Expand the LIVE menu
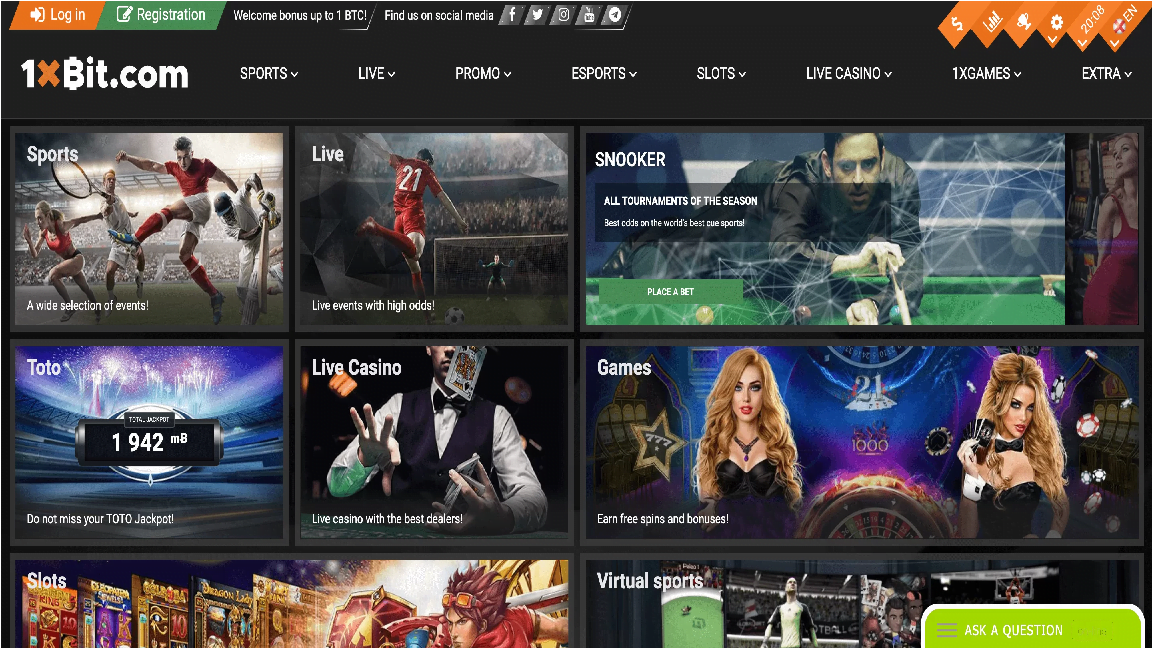Screen dimensions: 1152x648 point(376,73)
